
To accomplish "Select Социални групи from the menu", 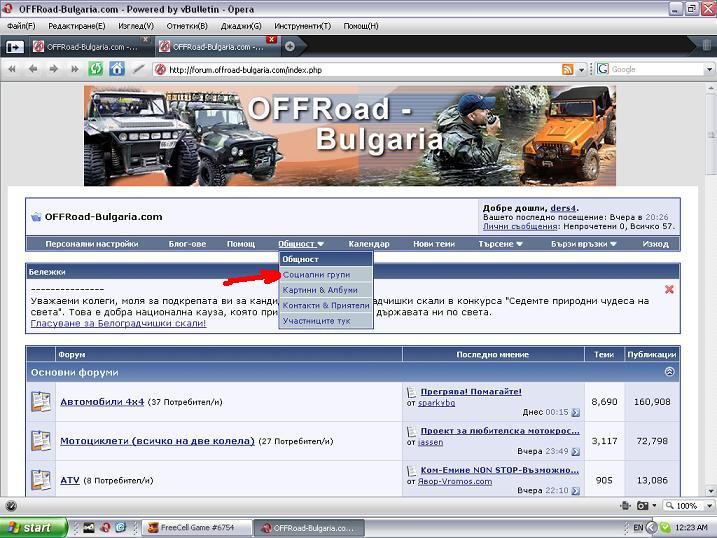I will (x=316, y=274).
